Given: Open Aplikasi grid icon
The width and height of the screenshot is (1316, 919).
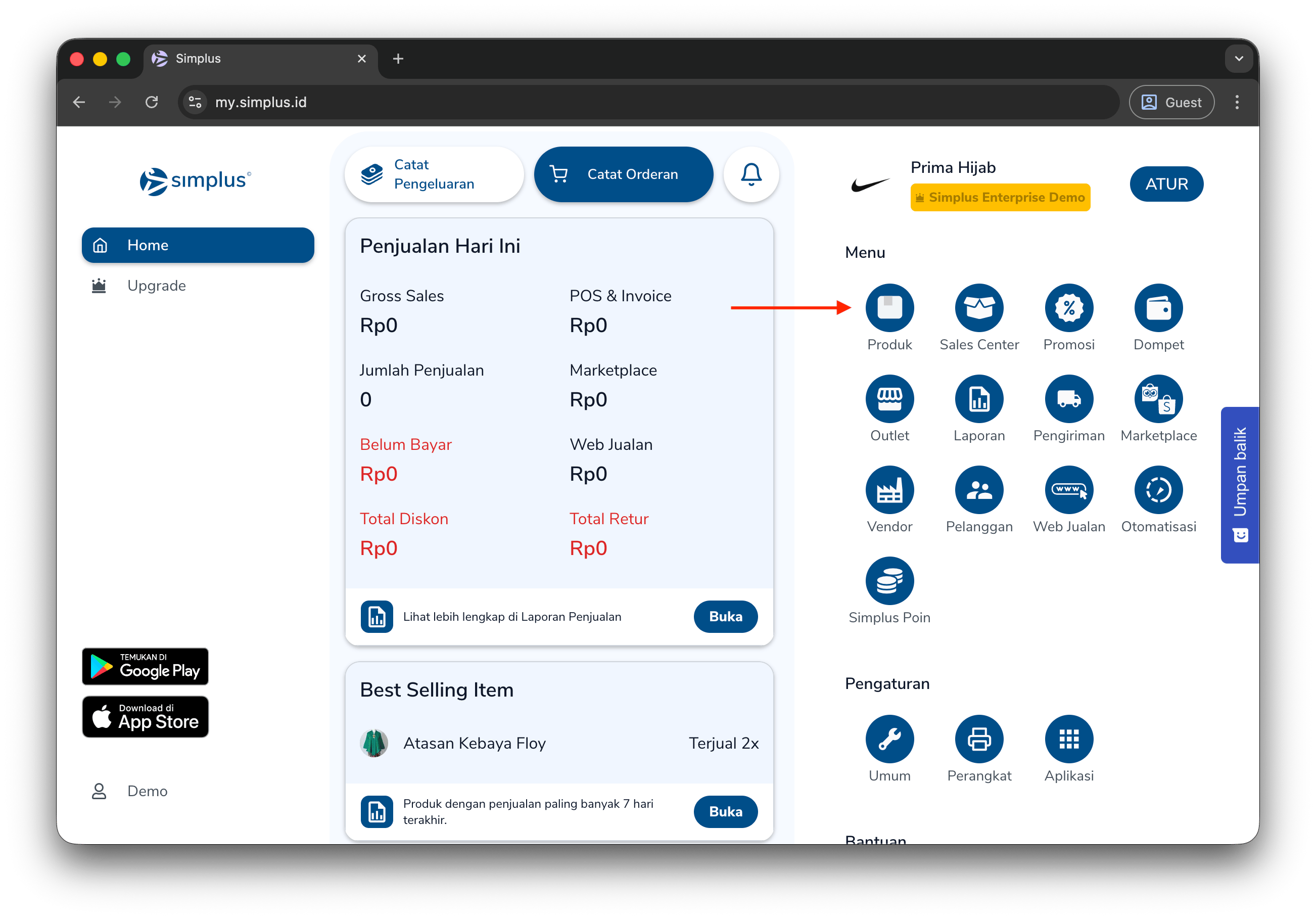Looking at the screenshot, I should (x=1069, y=740).
